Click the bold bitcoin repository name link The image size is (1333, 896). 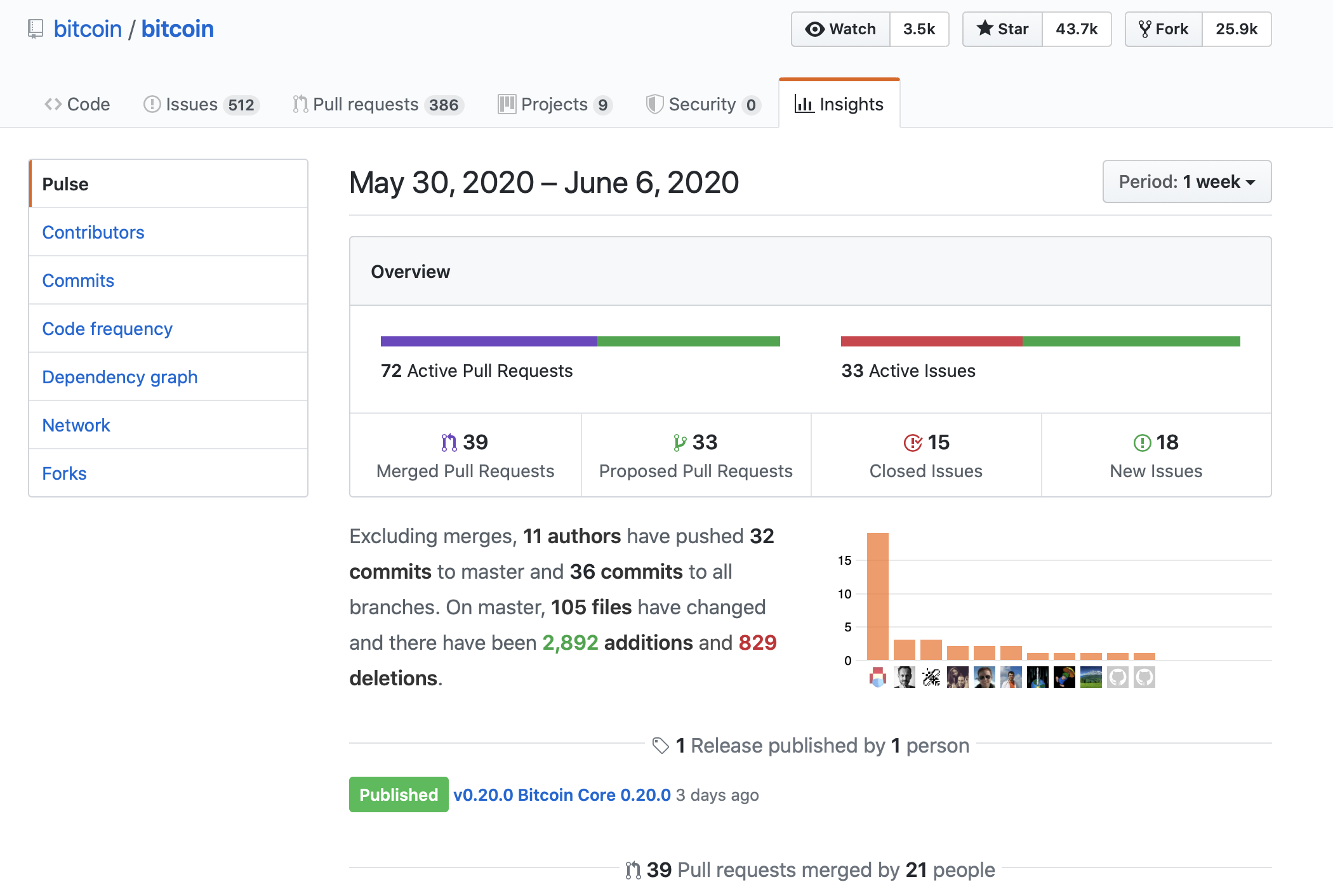[177, 29]
